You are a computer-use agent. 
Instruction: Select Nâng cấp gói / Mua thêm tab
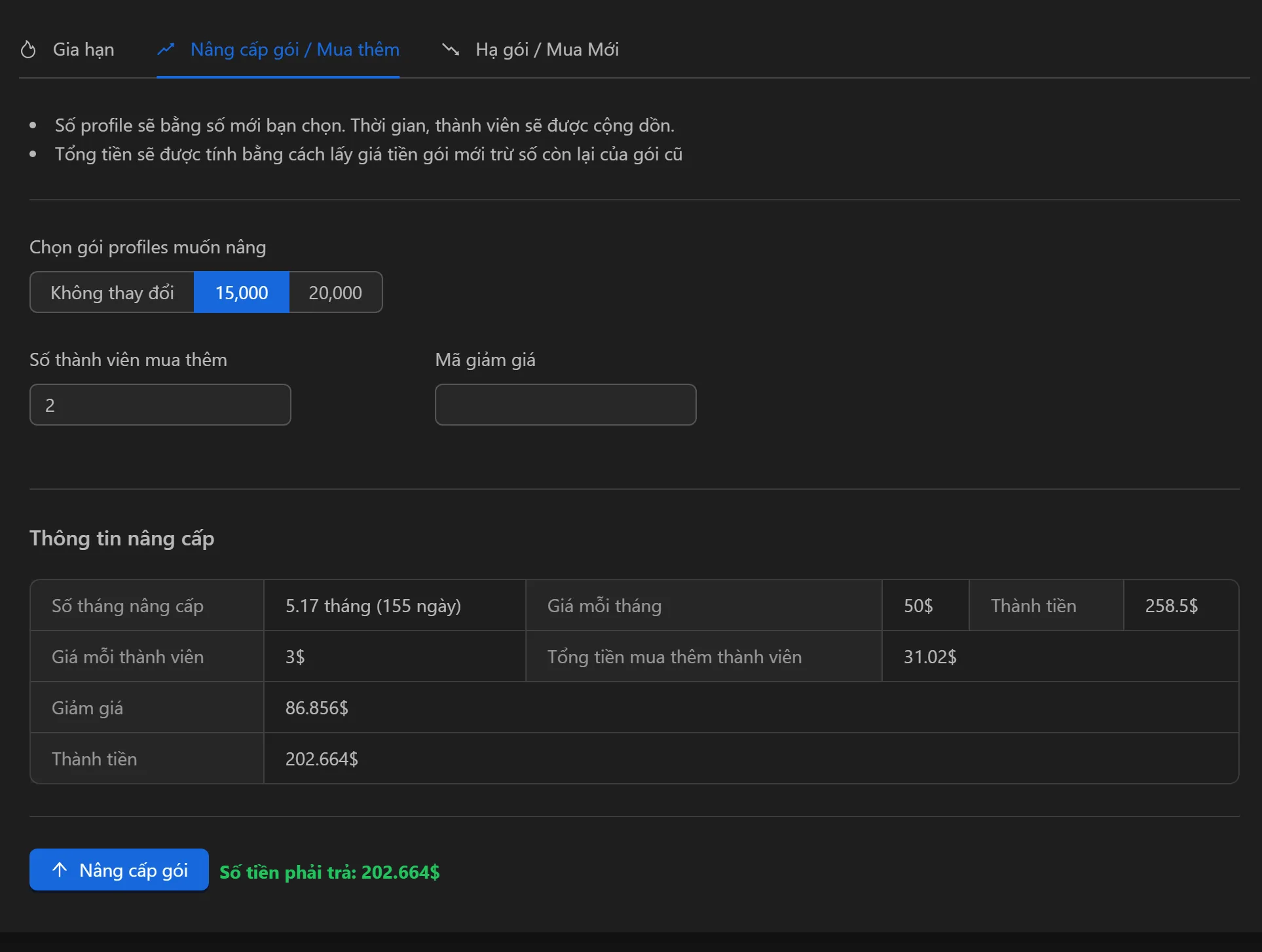[295, 50]
